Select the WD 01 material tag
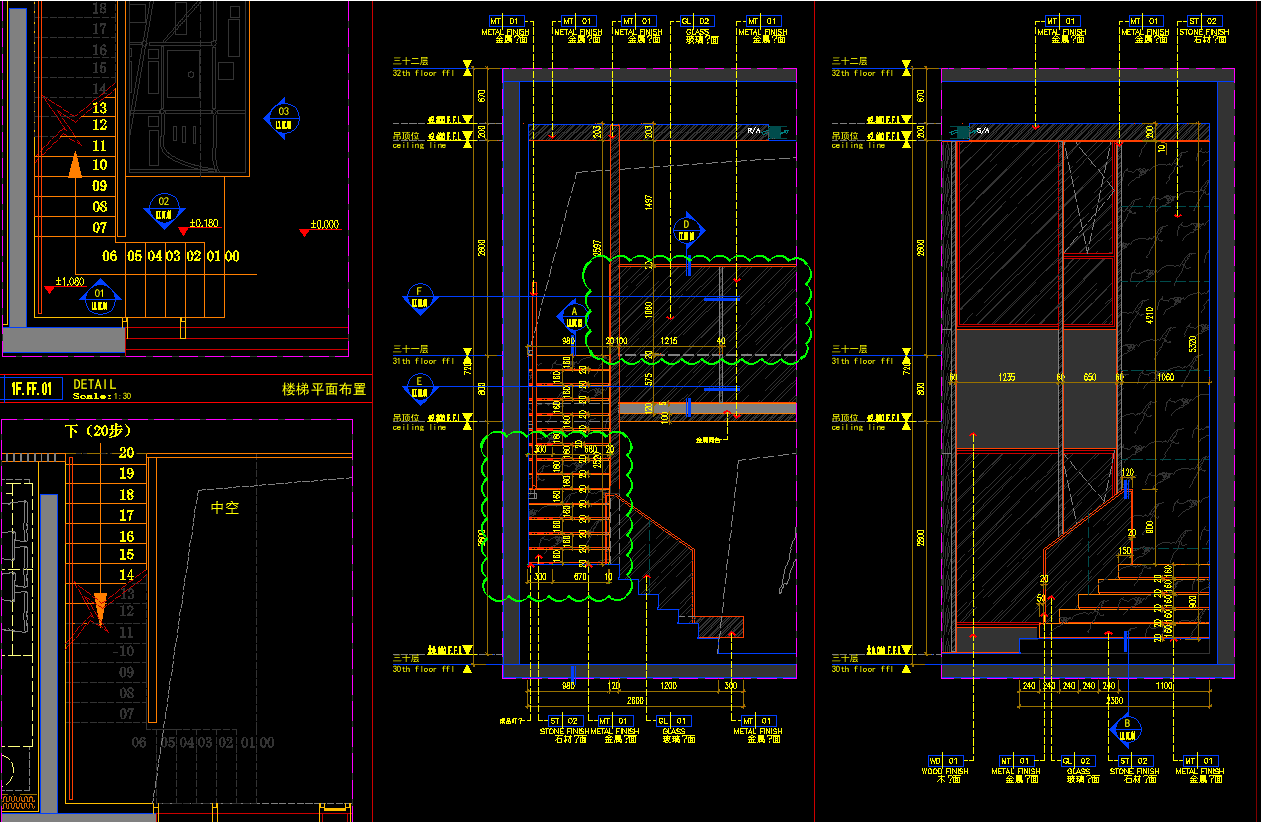Screen dimensions: 1261x822 click(948, 760)
